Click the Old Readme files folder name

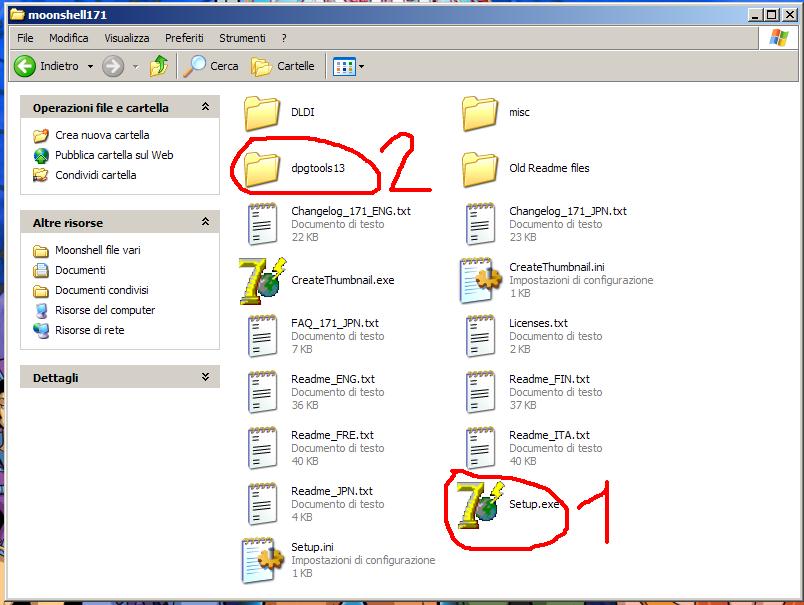pyautogui.click(x=549, y=168)
